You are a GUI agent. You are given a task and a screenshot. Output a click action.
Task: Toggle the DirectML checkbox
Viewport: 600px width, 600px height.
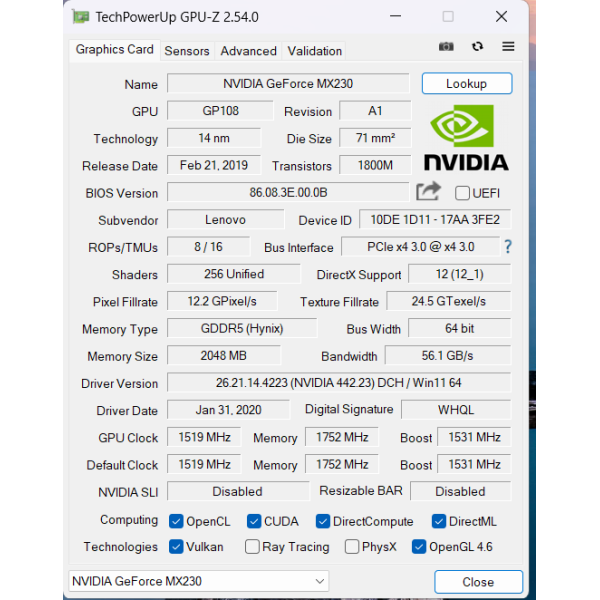click(439, 521)
